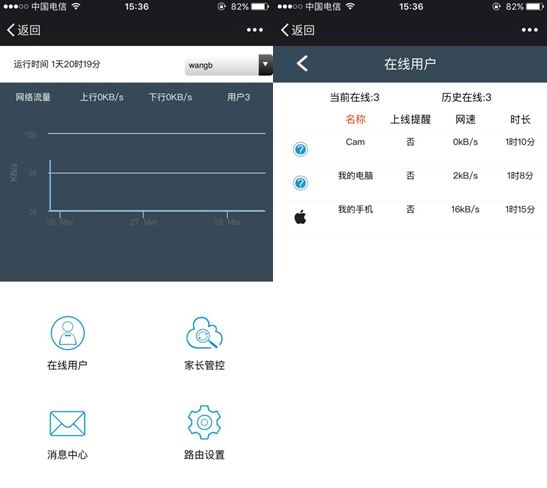This screenshot has width=547, height=488.
Task: Open the 家长管控 parental control icon
Action: [x=204, y=333]
